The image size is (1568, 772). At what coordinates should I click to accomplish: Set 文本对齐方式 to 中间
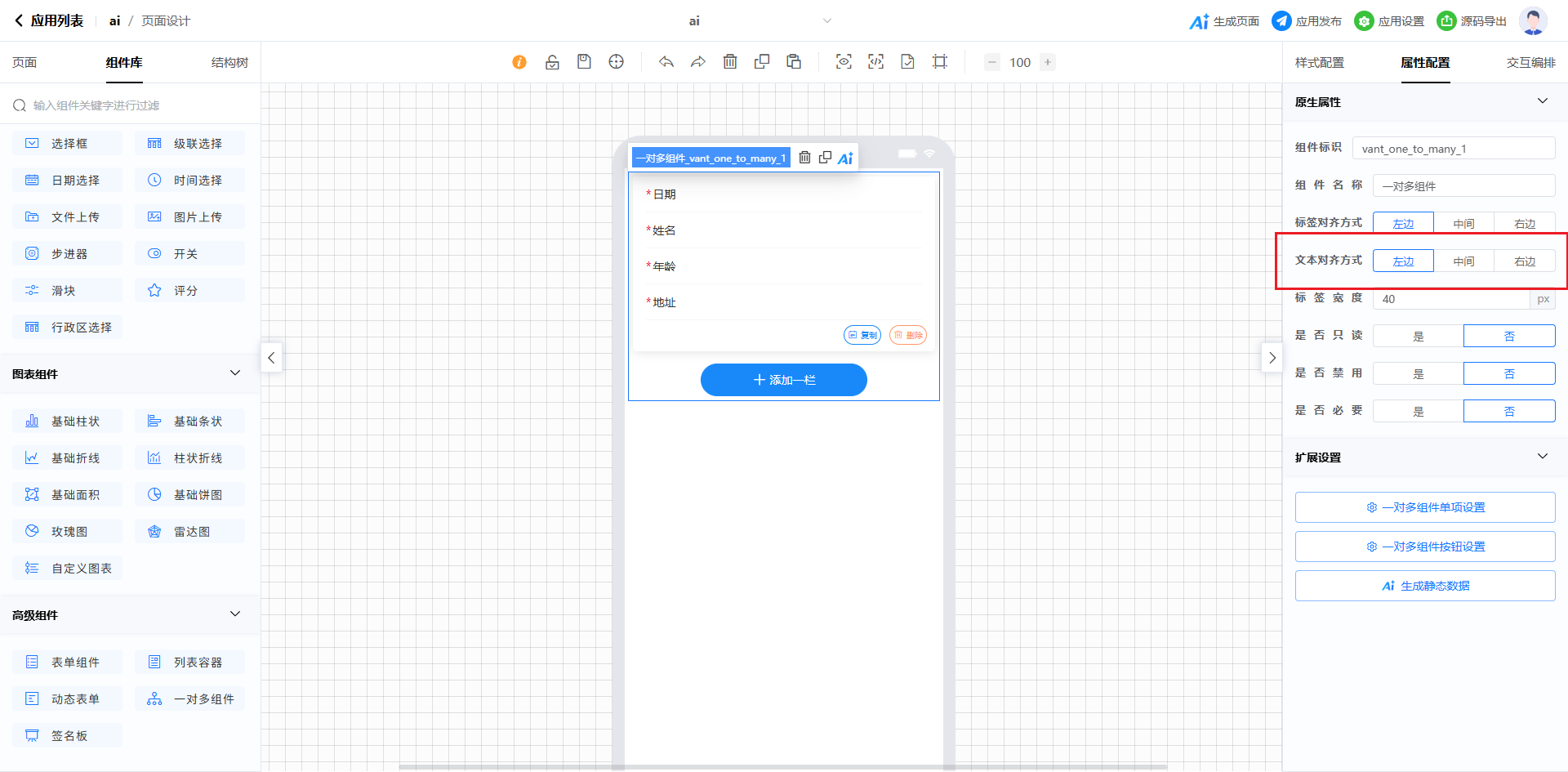pos(1463,261)
